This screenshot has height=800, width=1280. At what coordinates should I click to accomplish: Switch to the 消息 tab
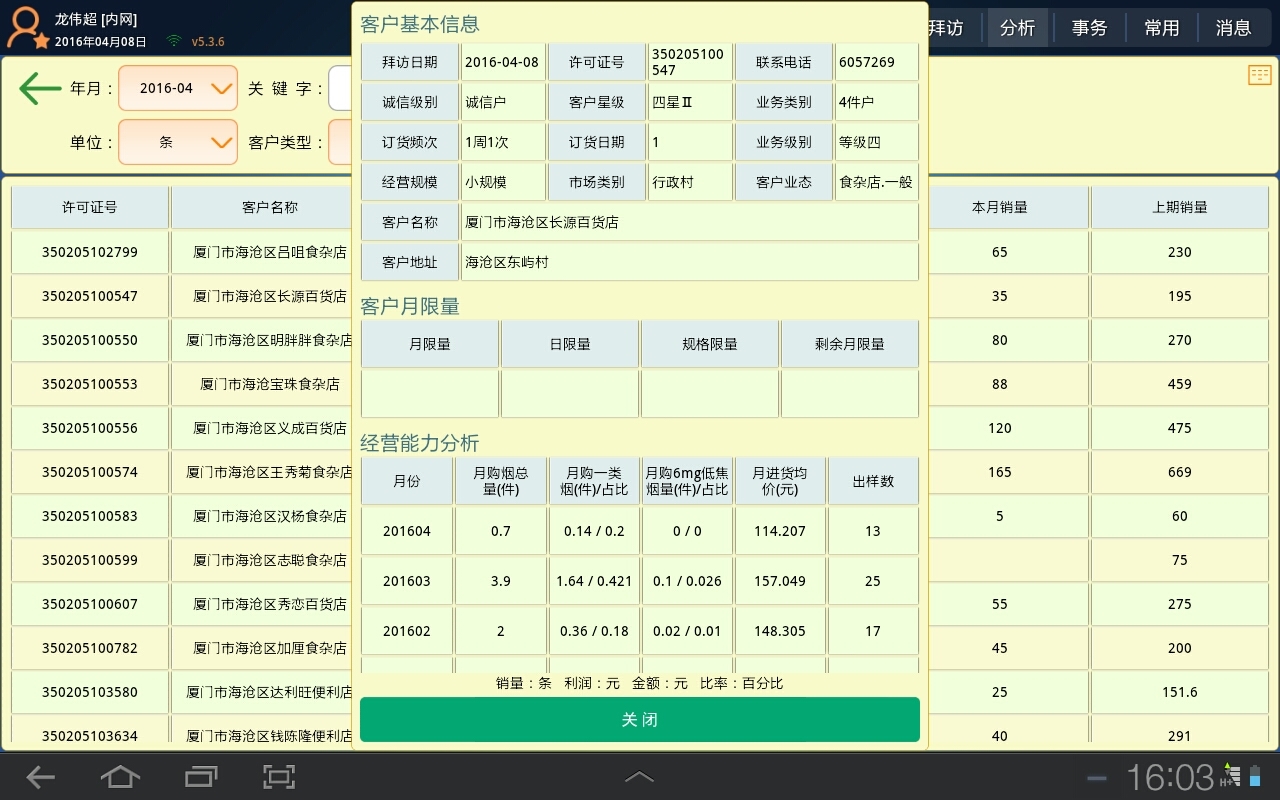coord(1233,28)
